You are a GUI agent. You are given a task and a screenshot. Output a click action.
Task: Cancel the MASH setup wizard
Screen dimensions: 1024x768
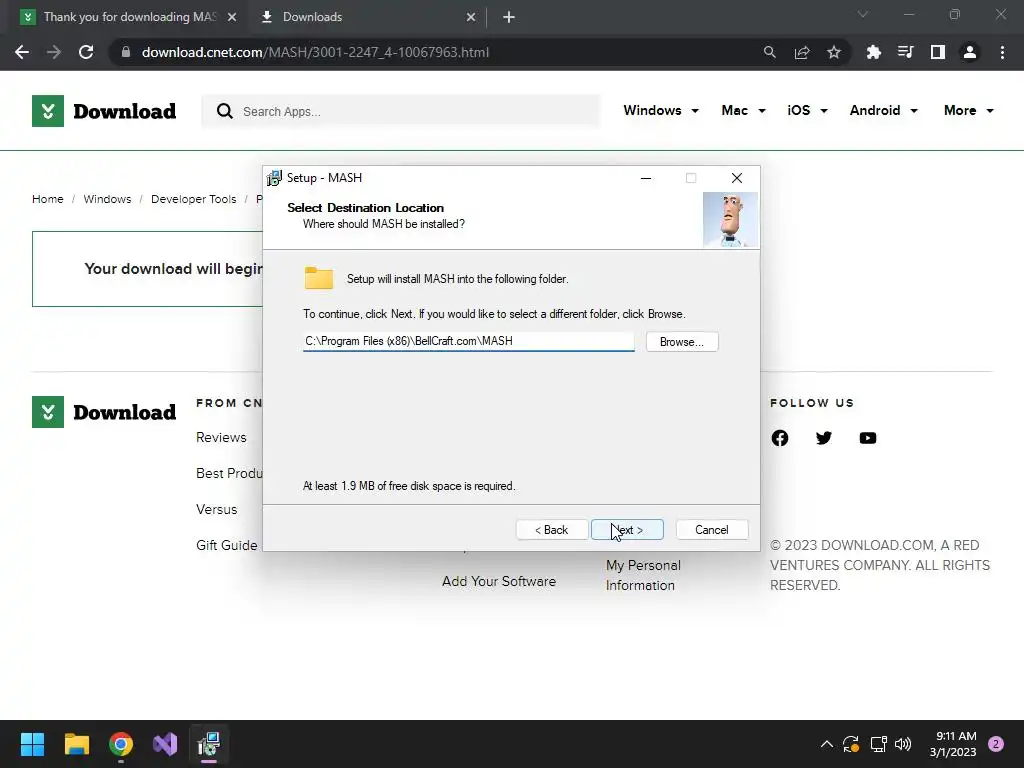[x=712, y=530]
